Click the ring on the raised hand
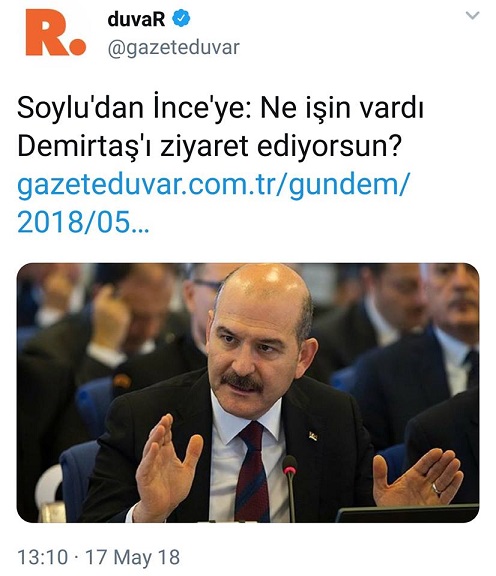Screen dimensions: 496x576 (x=436, y=489)
